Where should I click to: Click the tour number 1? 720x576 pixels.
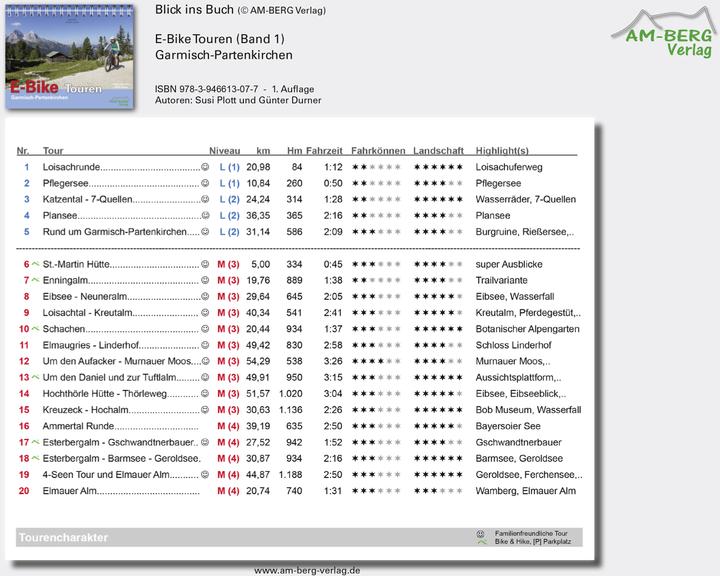click(27, 167)
